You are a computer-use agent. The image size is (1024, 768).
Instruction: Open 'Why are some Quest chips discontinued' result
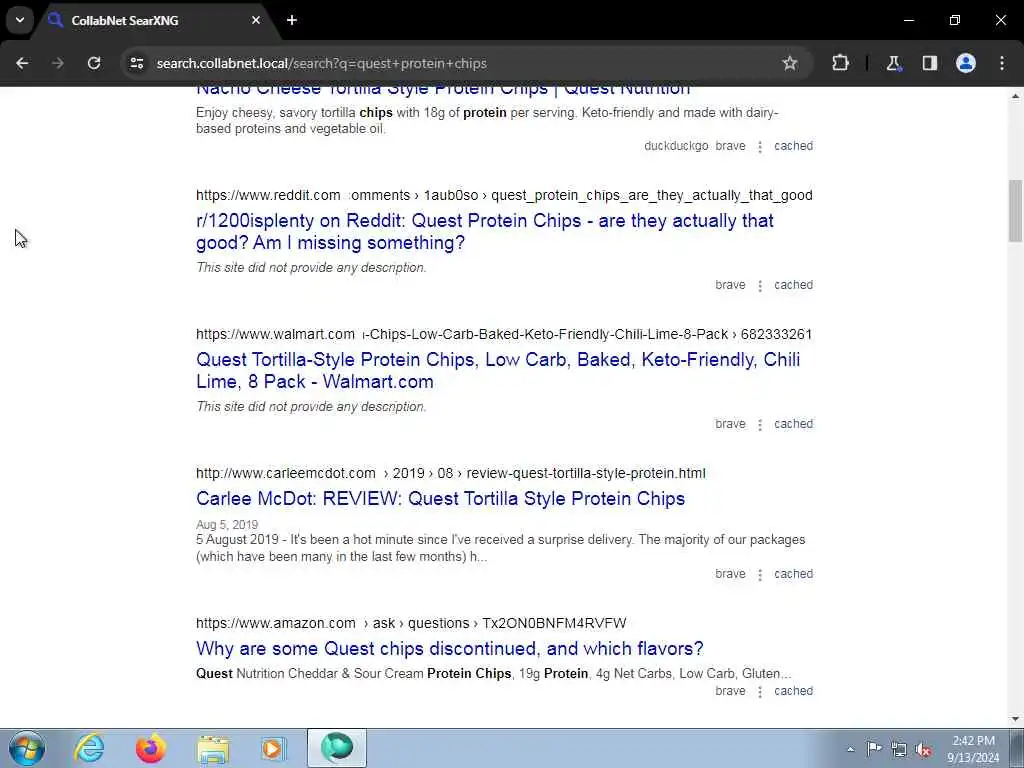coord(449,648)
